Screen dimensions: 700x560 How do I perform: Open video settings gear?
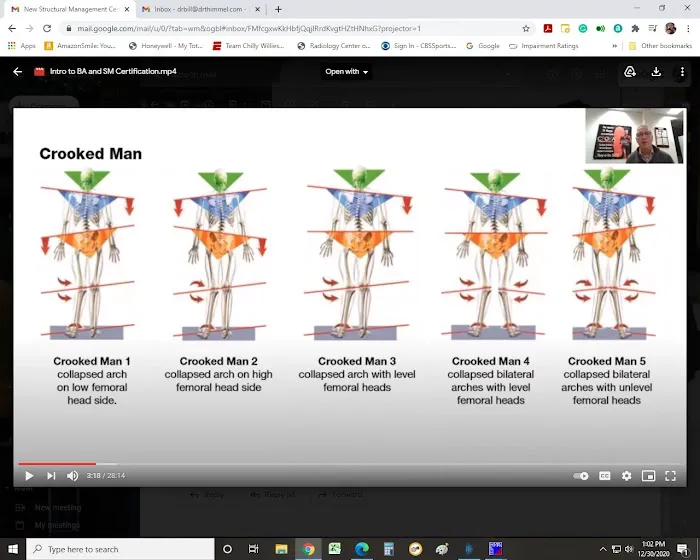627,476
